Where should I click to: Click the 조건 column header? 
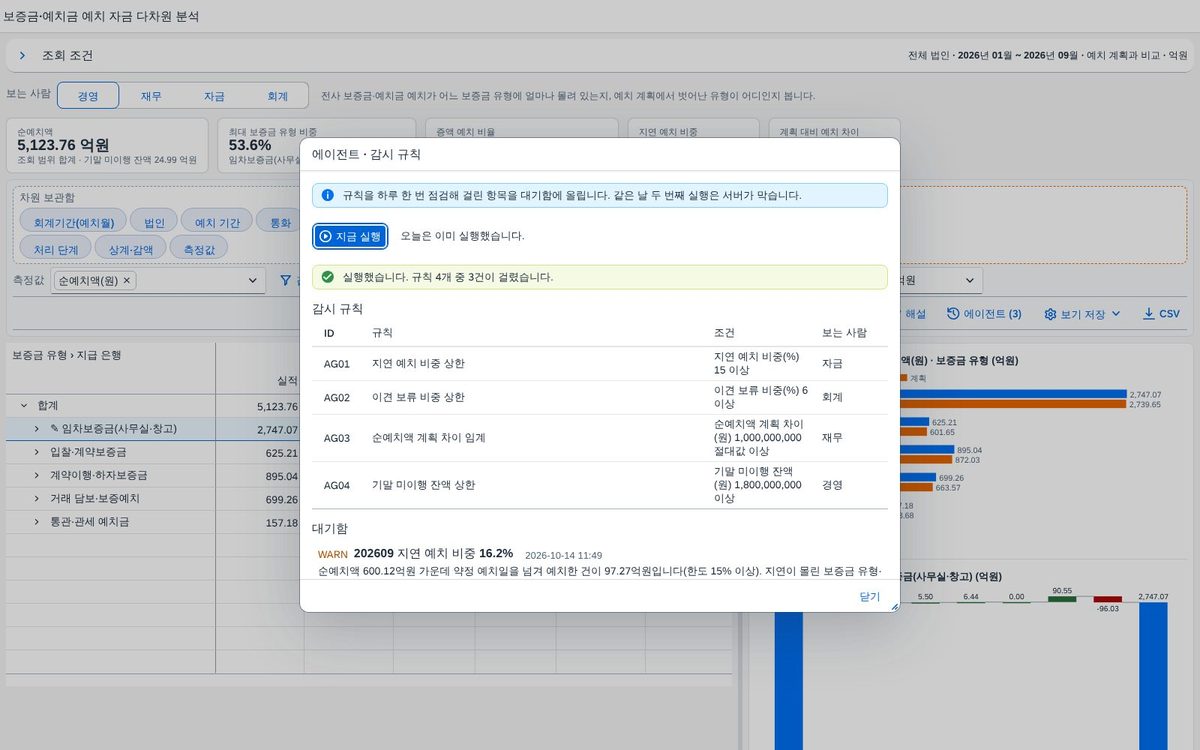(x=725, y=333)
